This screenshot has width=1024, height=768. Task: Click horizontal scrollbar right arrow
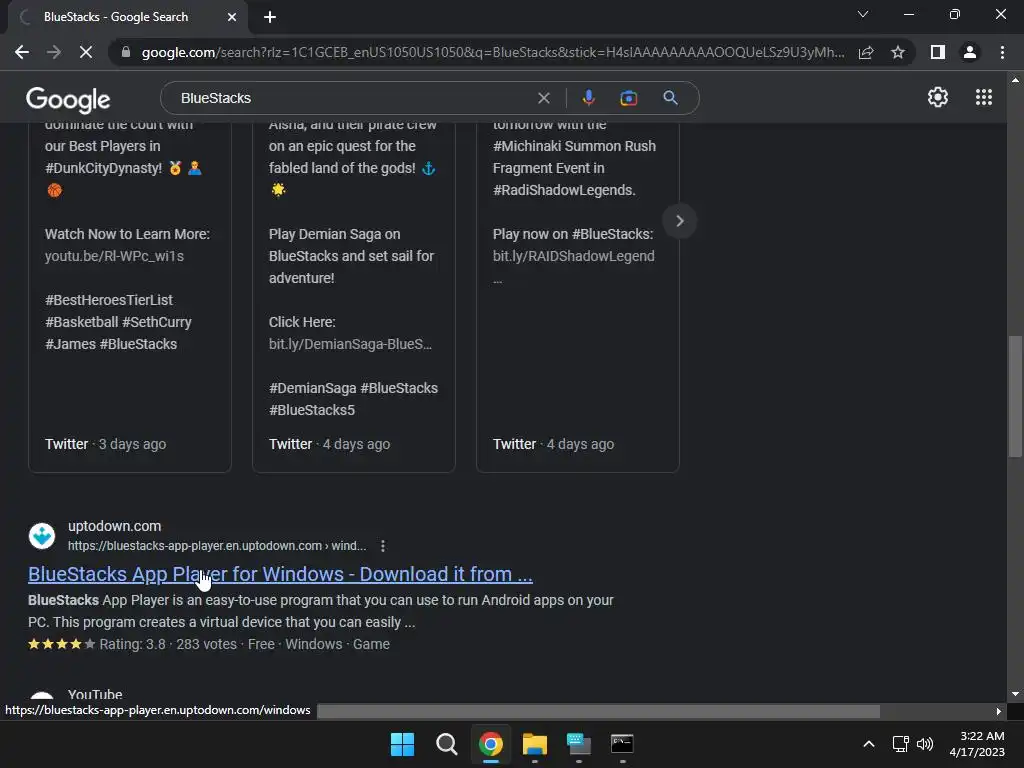point(999,711)
